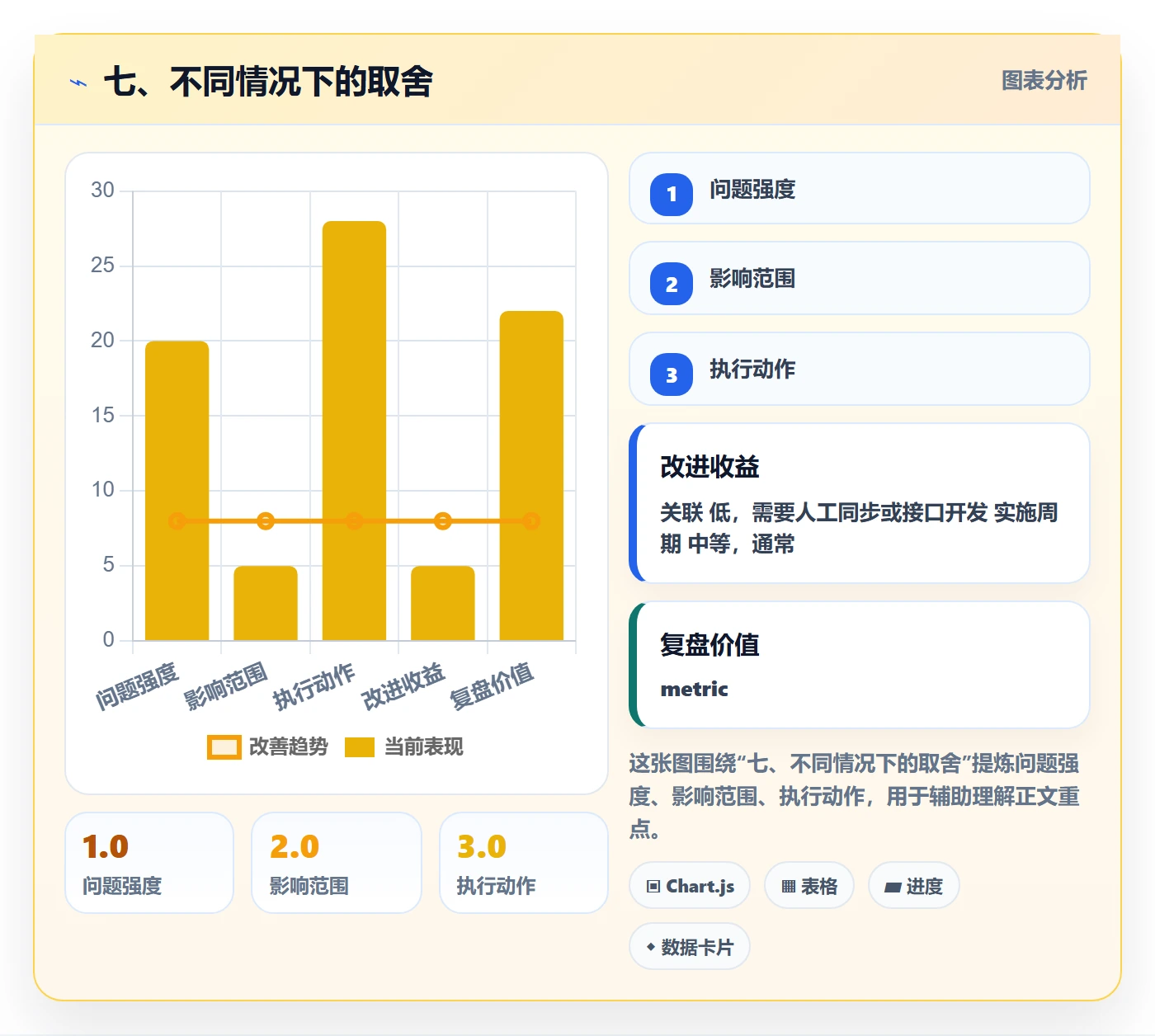
Task: Click the title 七、不同情况下的取舍
Action: pos(268,82)
